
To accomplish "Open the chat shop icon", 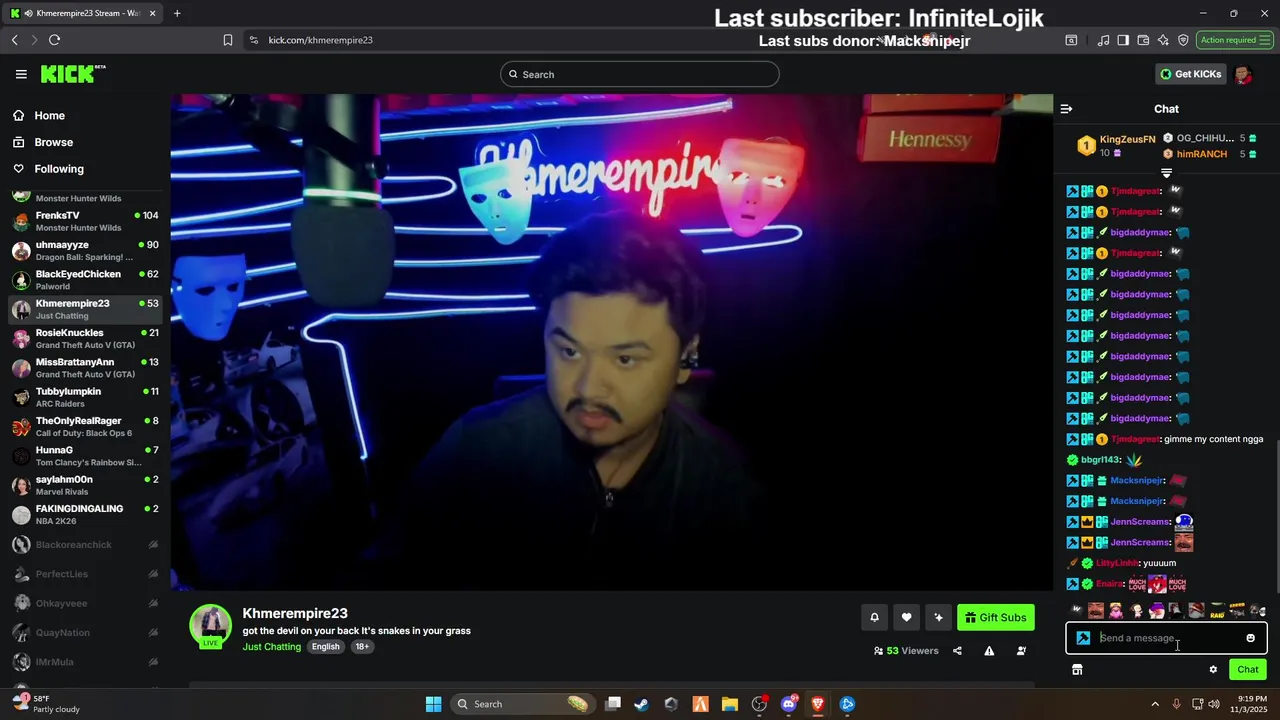I will [x=1077, y=670].
